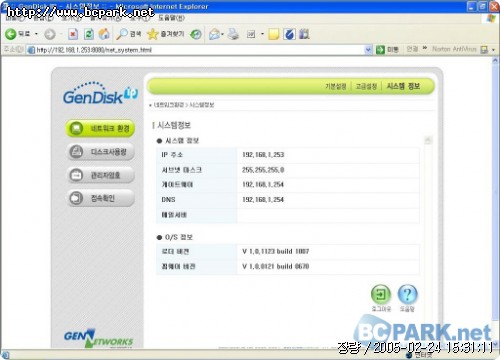
Task: Click the green Refresh page icon
Action: 89,34
